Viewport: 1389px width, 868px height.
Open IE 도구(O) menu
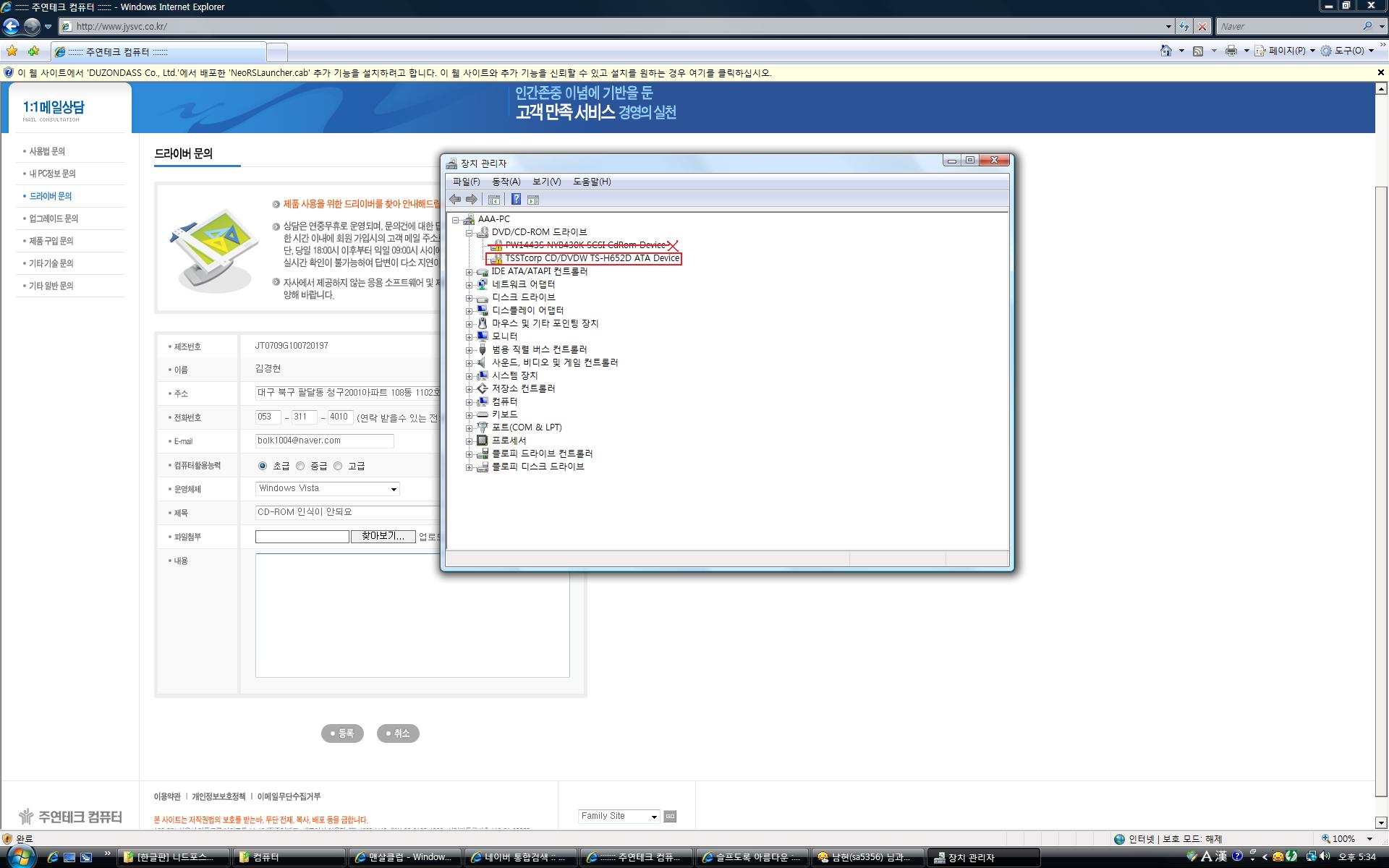1347,51
